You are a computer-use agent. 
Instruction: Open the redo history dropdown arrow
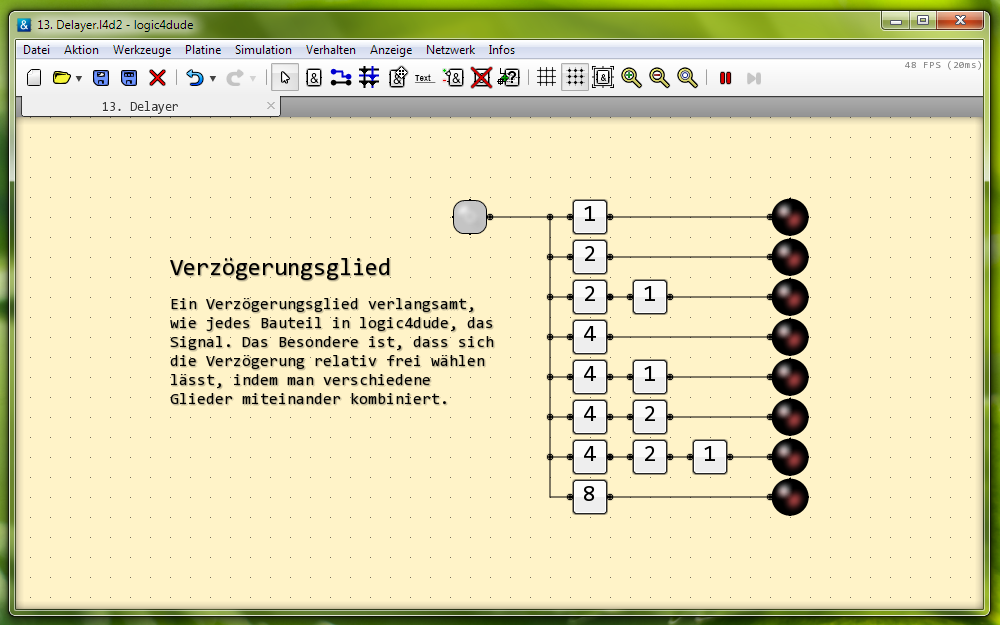pyautogui.click(x=253, y=78)
